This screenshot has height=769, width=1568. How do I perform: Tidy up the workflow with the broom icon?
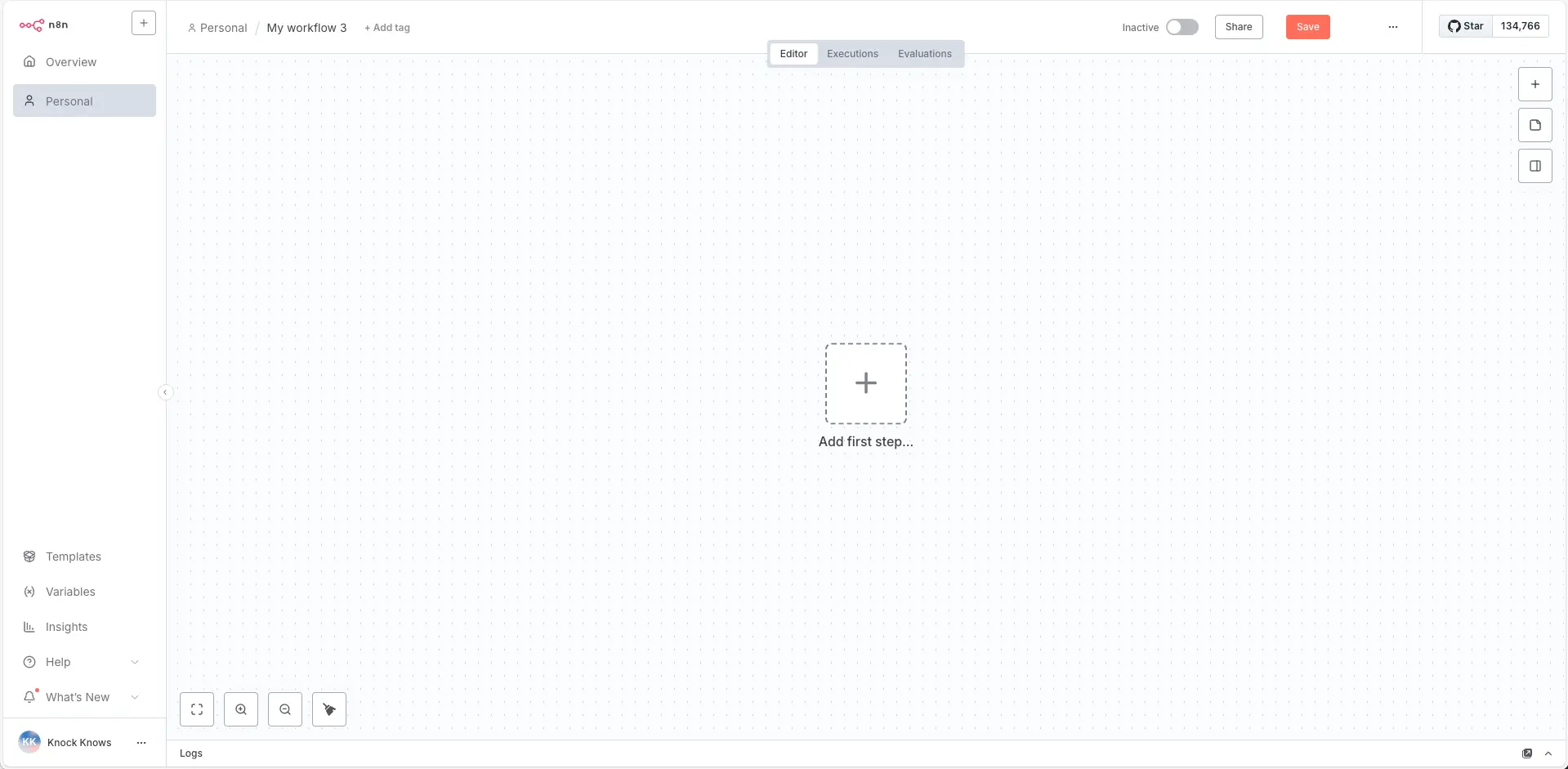[328, 709]
